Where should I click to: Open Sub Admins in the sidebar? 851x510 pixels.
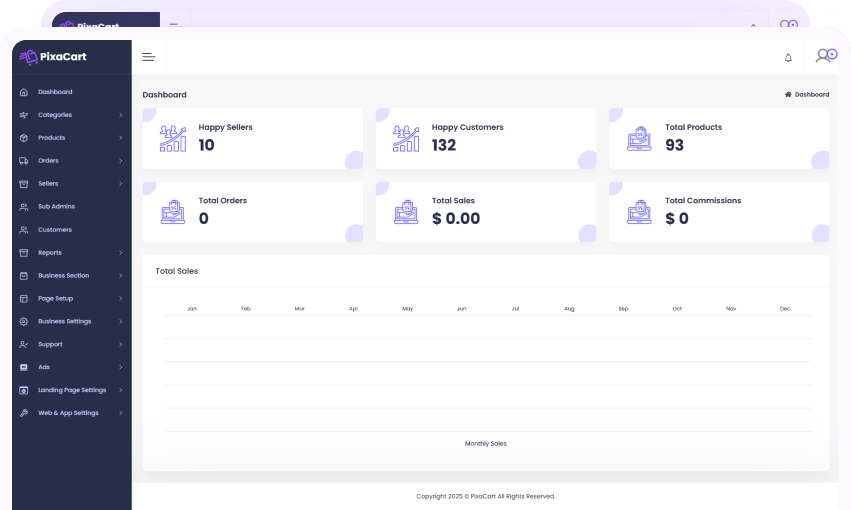click(x=56, y=207)
